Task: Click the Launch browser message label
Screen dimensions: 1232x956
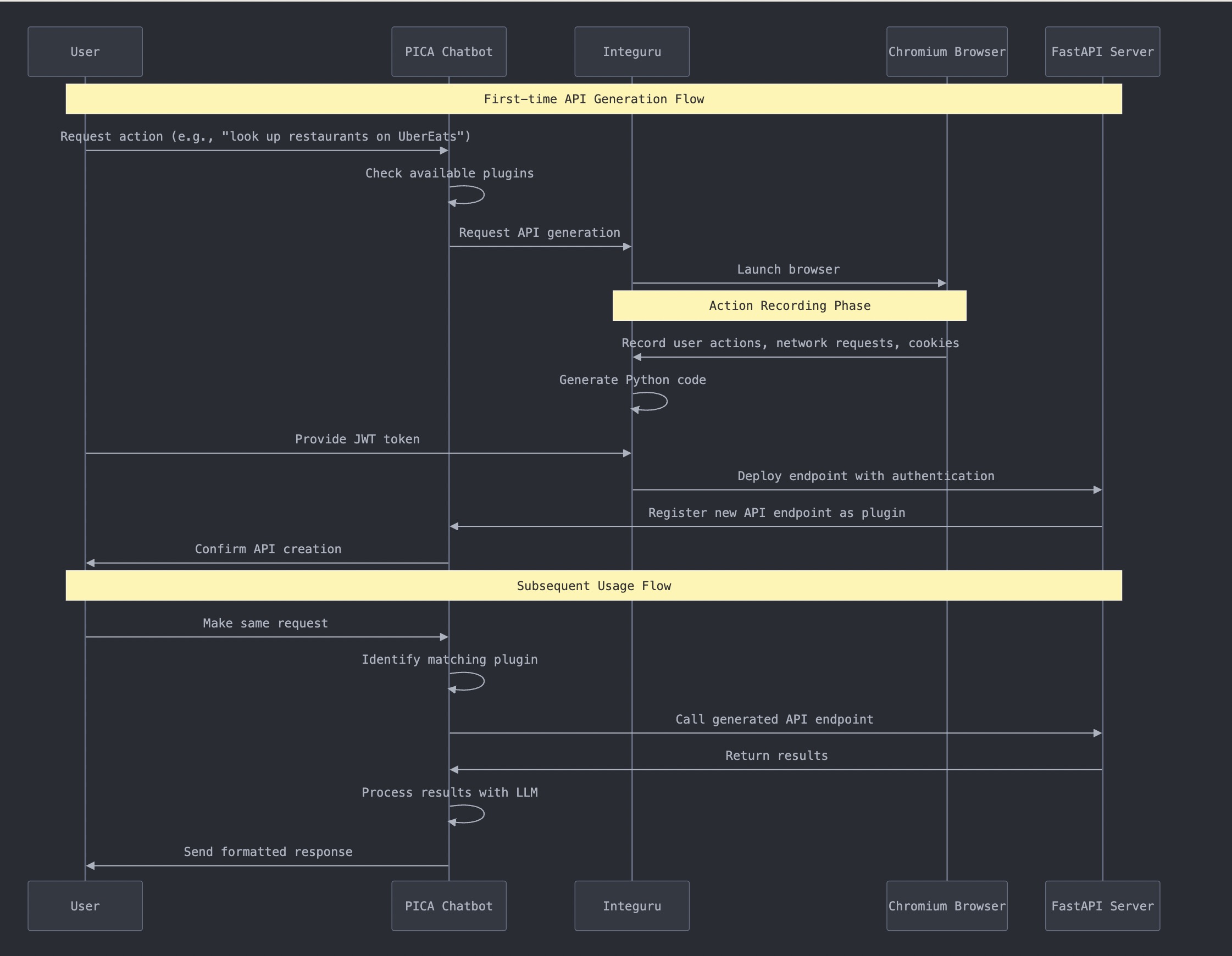Action: [788, 269]
